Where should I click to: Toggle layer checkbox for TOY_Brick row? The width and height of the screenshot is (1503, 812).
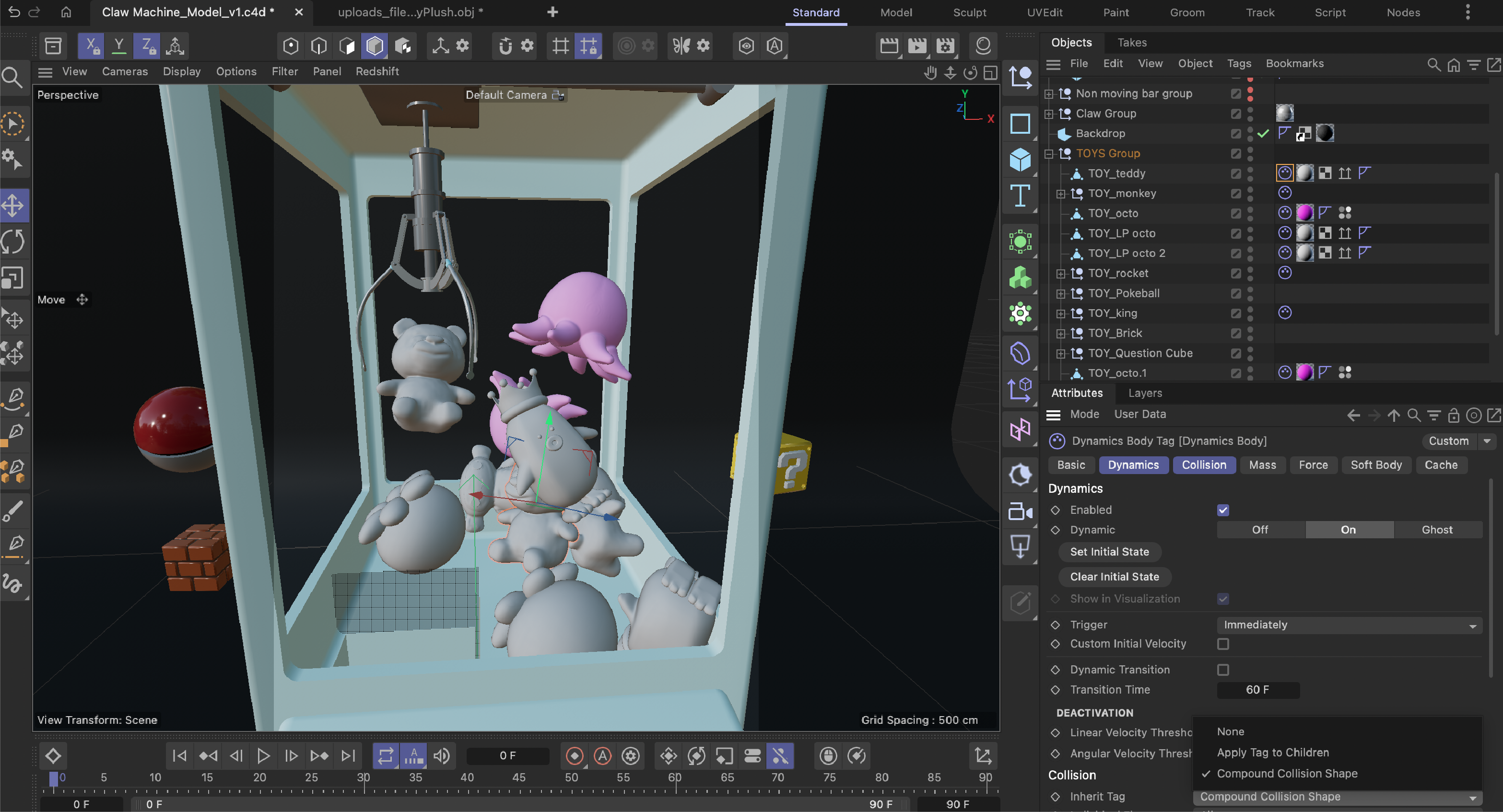1235,333
